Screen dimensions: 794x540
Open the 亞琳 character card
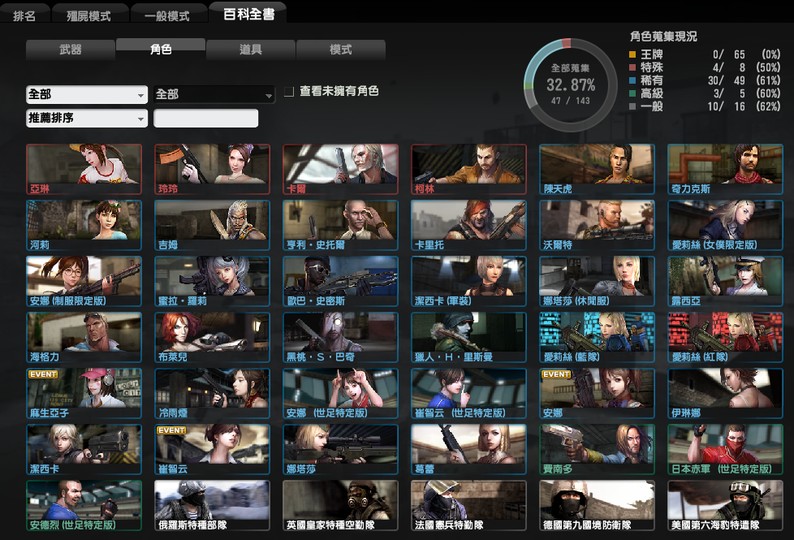pyautogui.click(x=84, y=169)
